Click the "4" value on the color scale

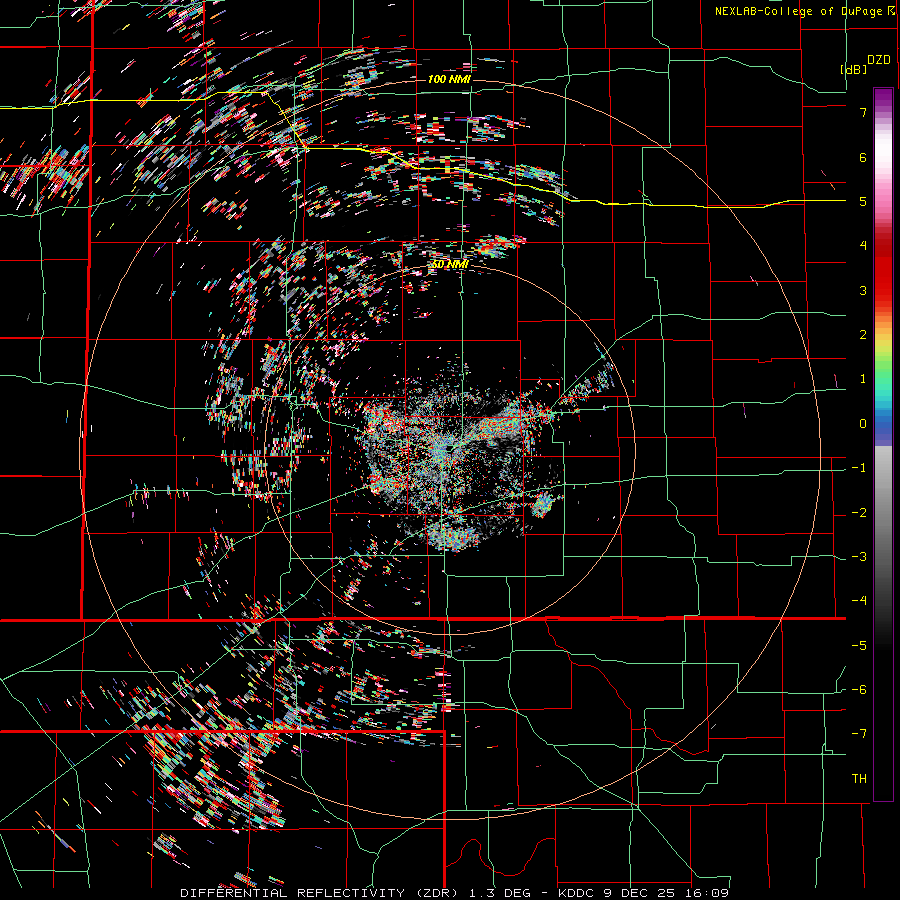pos(863,246)
